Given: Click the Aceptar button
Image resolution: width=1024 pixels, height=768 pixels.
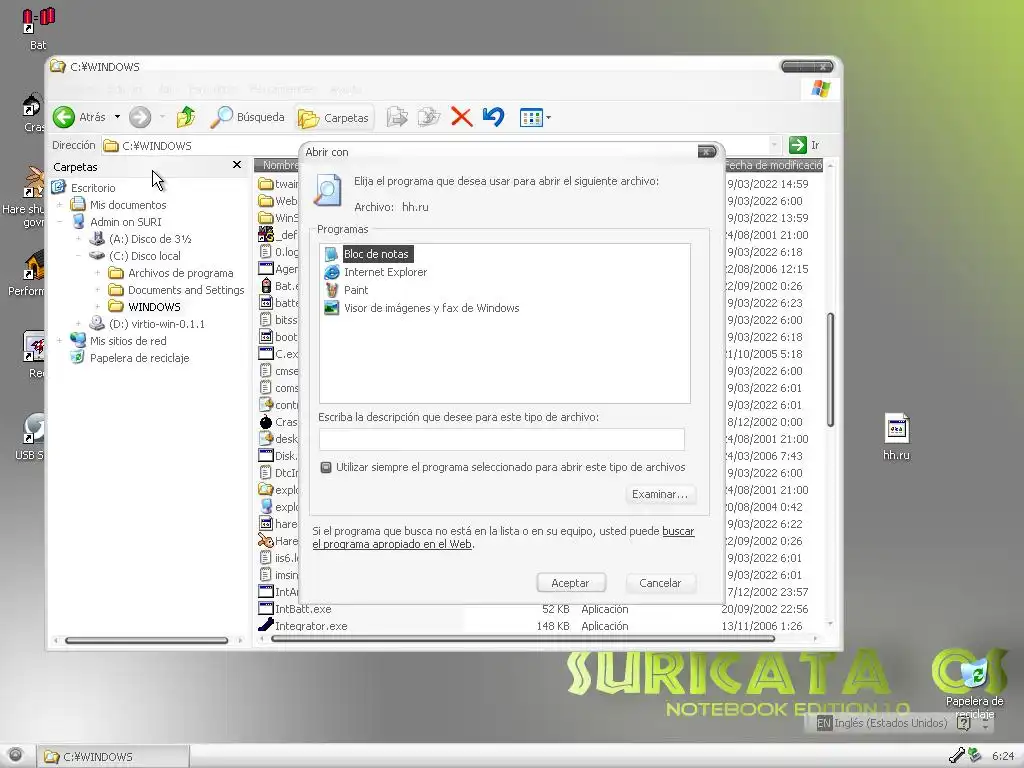Looking at the screenshot, I should [x=570, y=583].
